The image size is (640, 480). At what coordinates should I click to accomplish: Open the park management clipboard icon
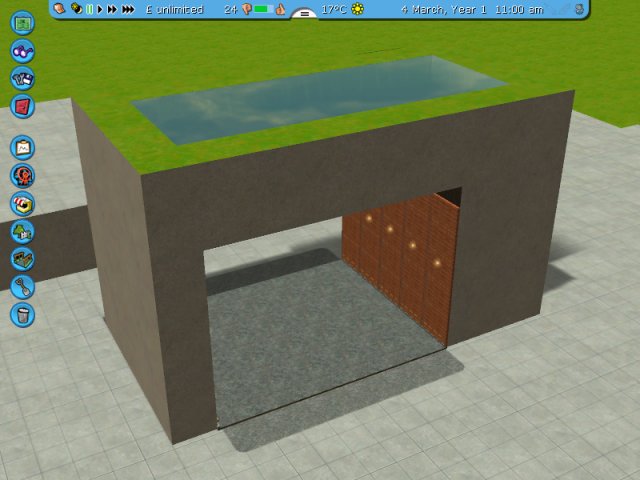coord(22,148)
